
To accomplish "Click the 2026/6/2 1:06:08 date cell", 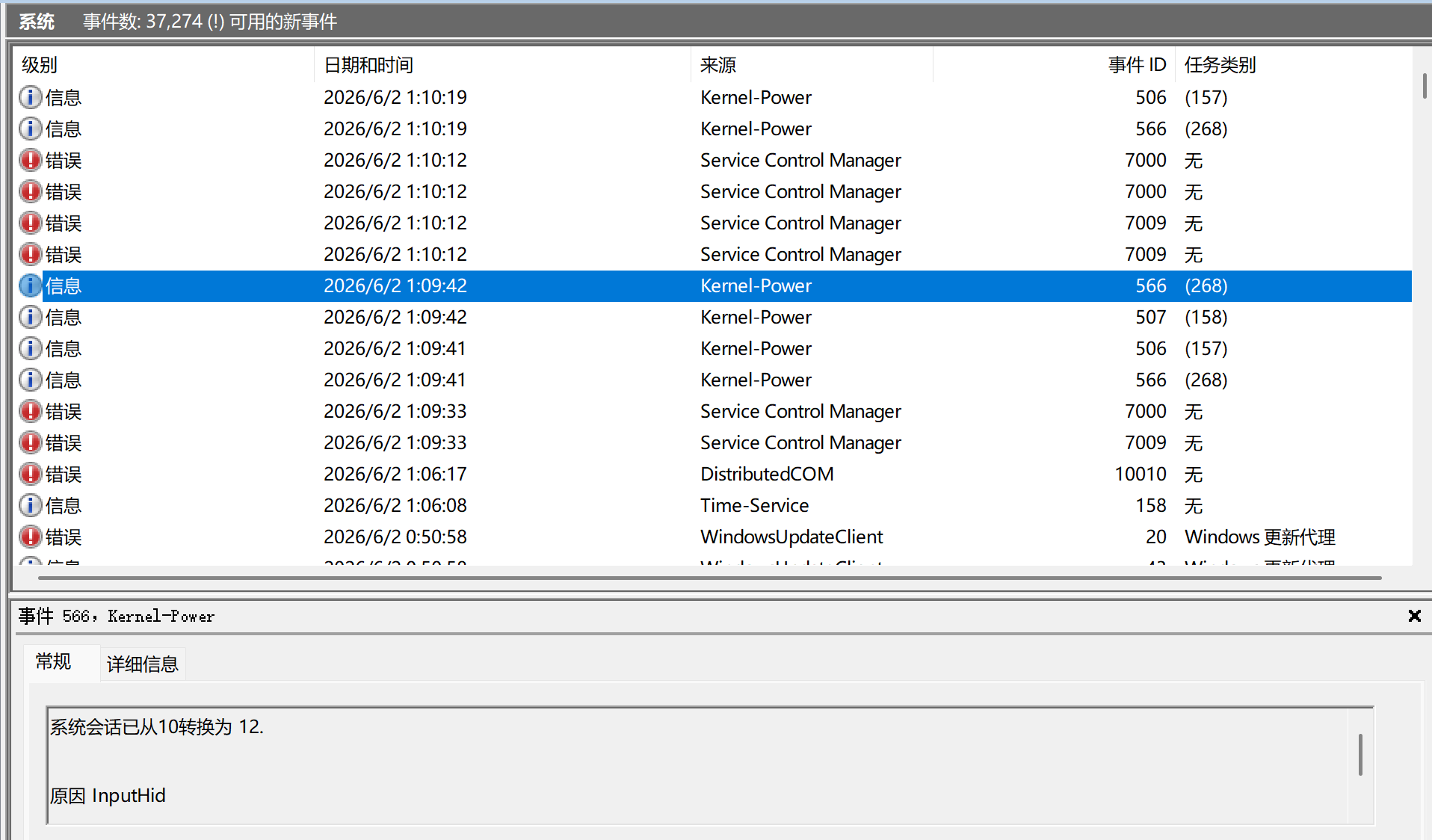I will (395, 505).
